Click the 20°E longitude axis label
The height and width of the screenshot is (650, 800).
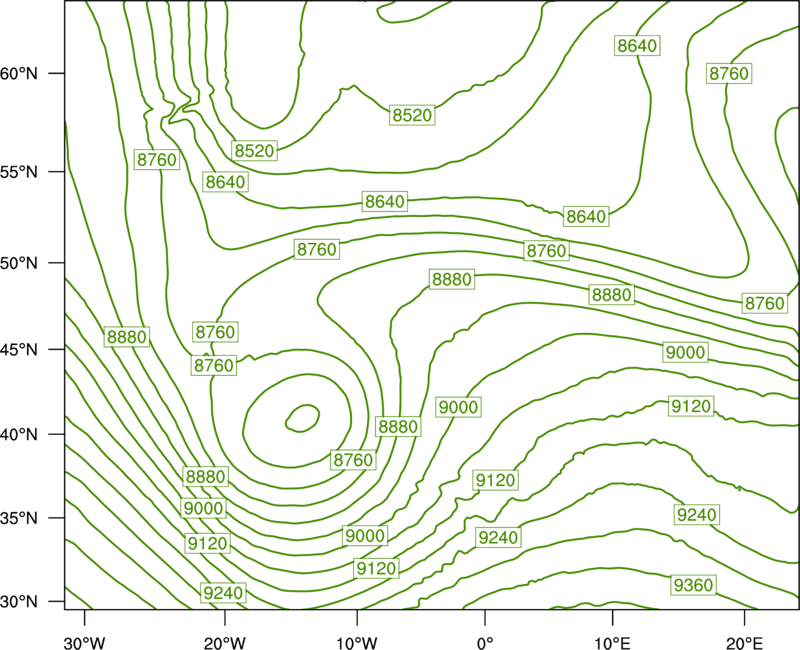[744, 643]
